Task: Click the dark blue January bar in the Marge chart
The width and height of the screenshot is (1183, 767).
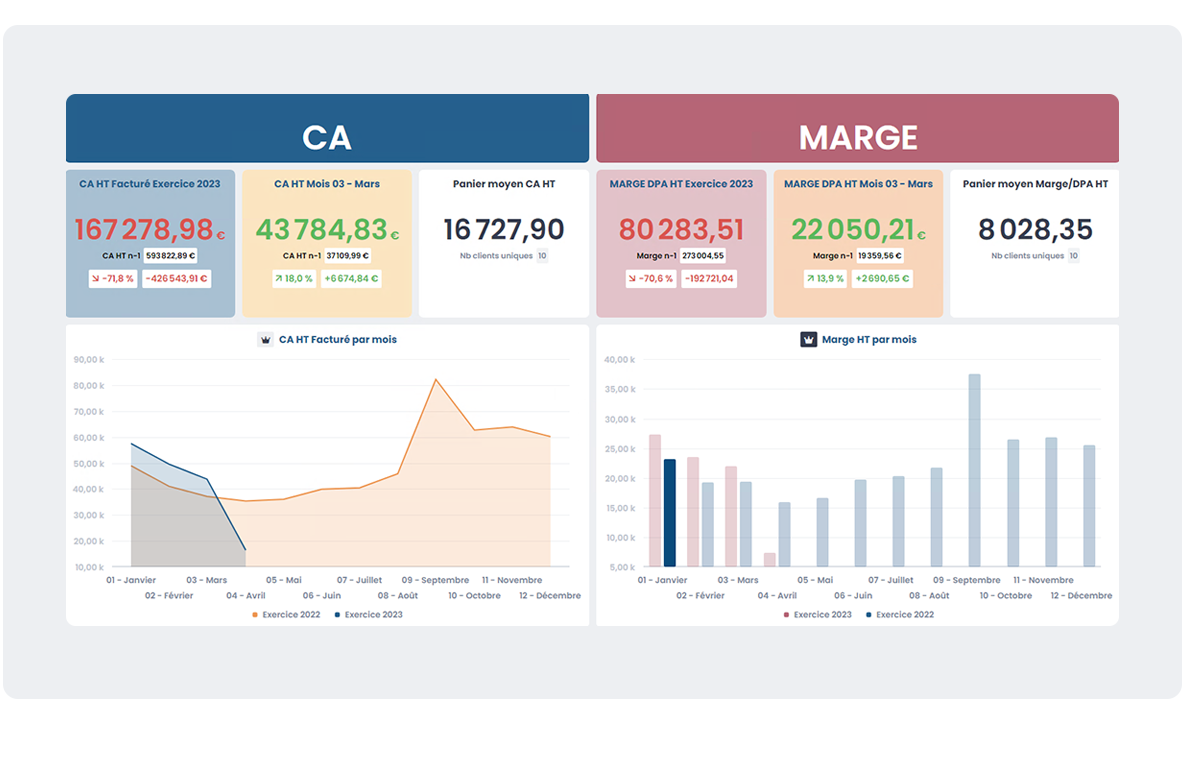Action: click(x=669, y=513)
